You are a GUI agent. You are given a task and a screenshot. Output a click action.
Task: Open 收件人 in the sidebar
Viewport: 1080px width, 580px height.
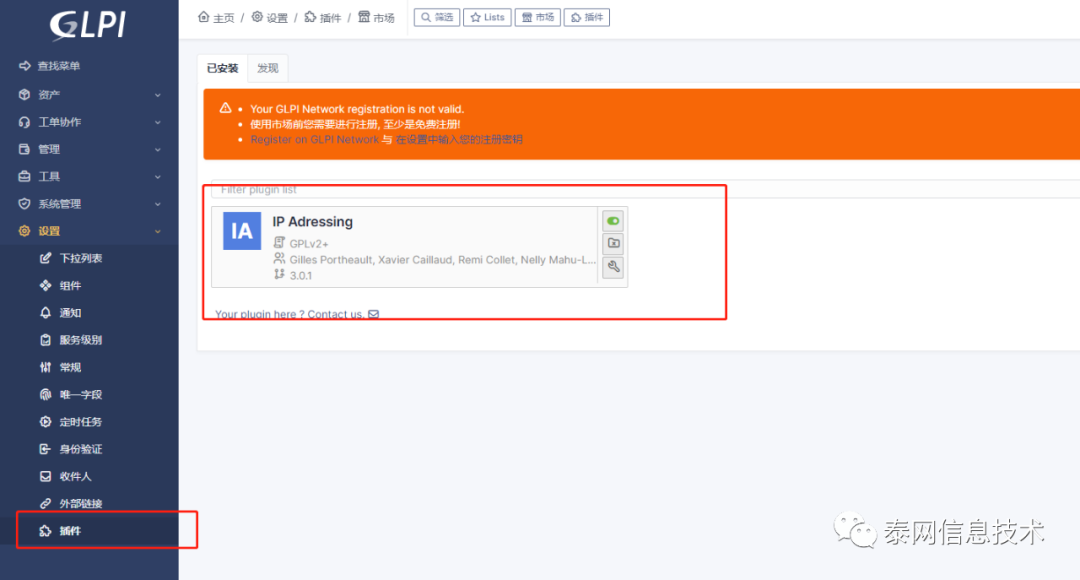(65, 477)
